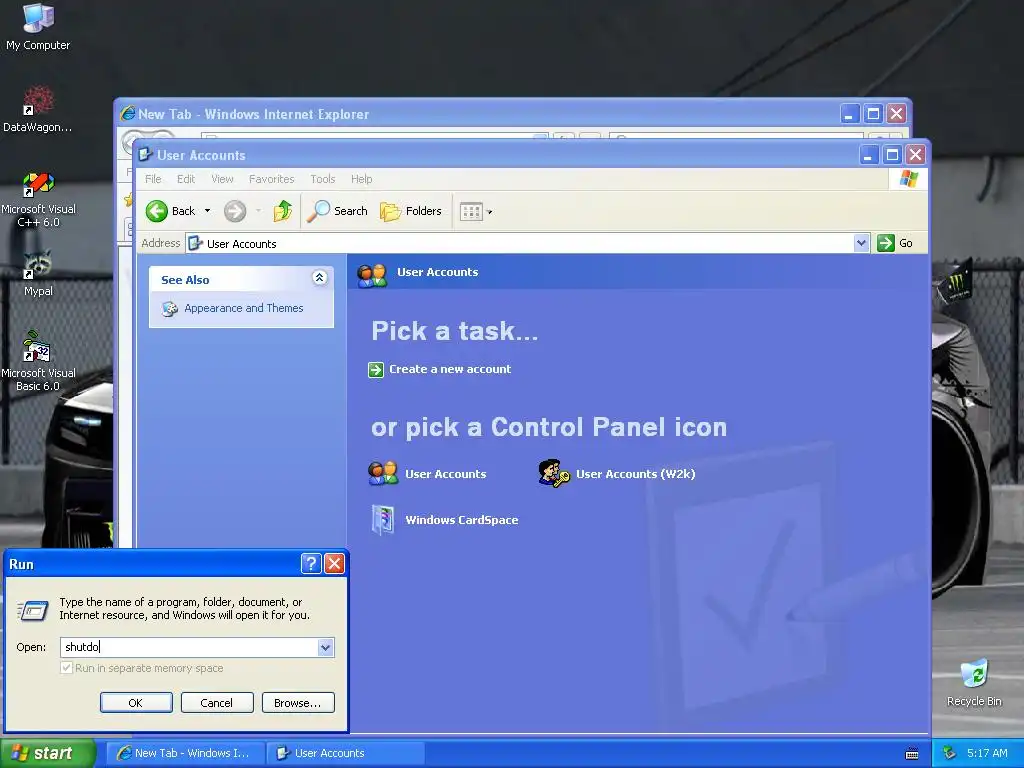Open the DataWagon desktop shortcut

(38, 109)
